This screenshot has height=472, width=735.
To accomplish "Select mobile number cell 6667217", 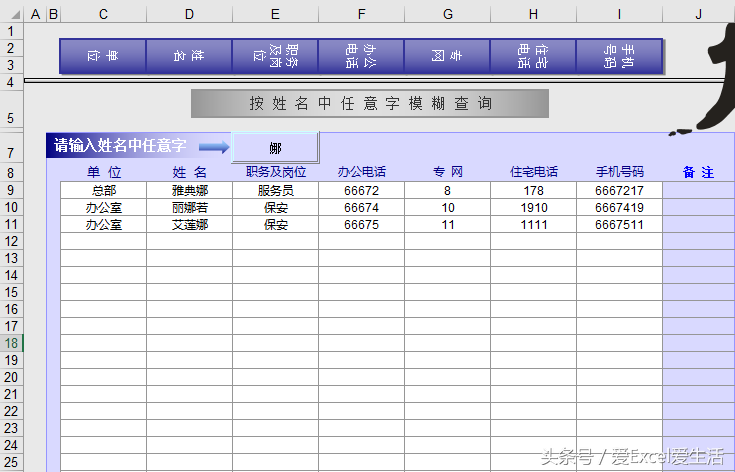I will pos(619,190).
